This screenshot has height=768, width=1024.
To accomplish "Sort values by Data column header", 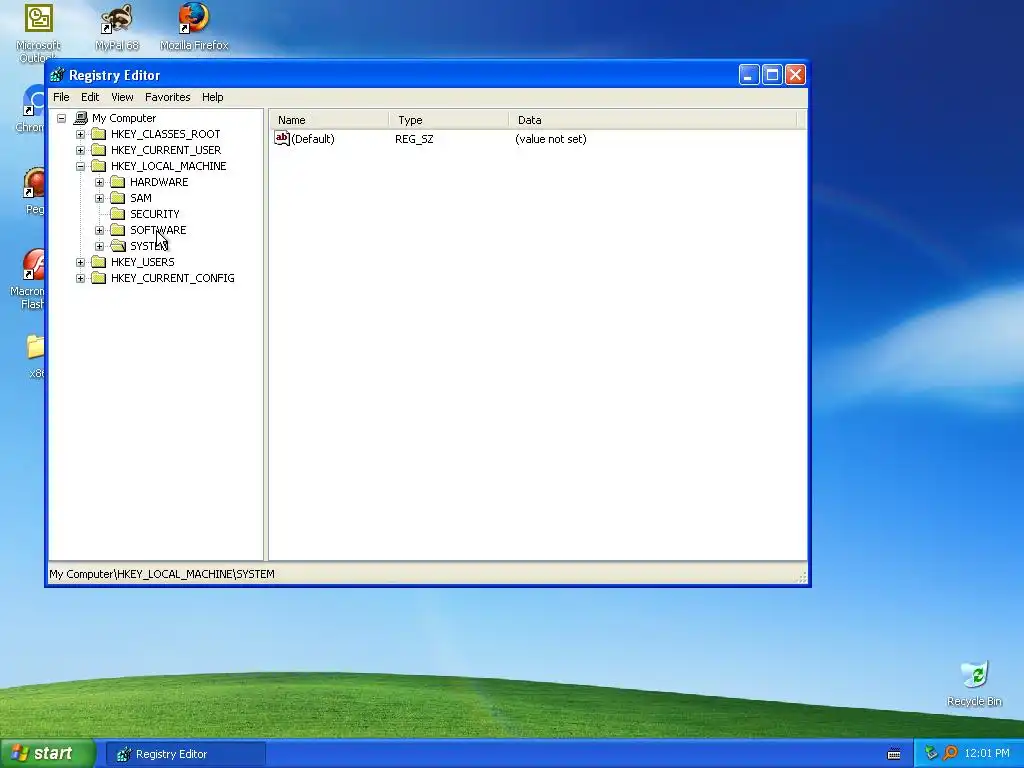I will click(x=652, y=120).
